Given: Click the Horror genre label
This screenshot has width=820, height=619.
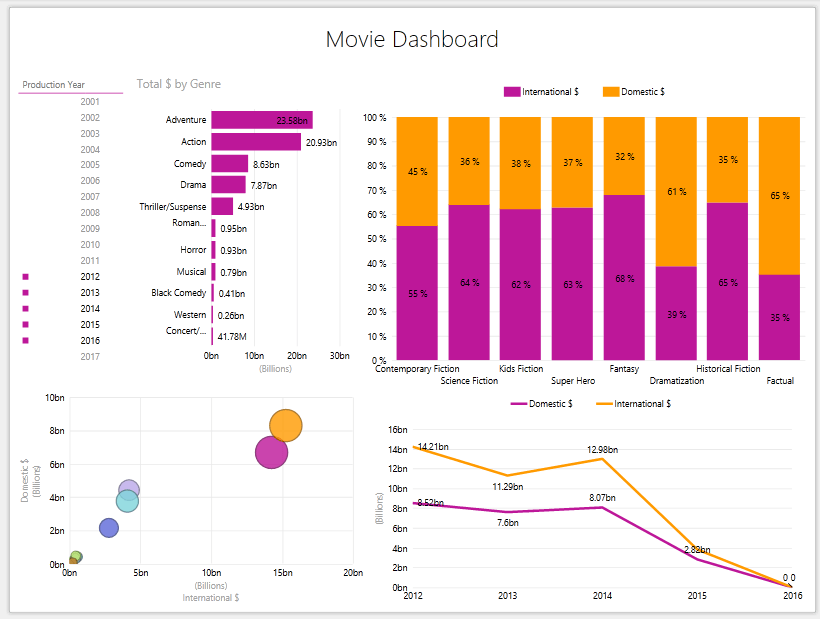Looking at the screenshot, I should click(x=193, y=250).
